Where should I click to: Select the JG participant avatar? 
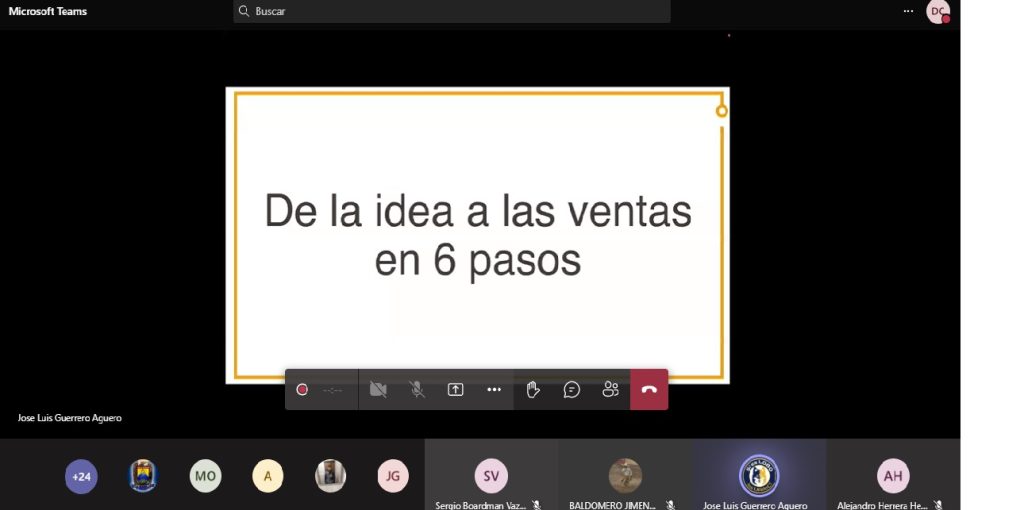tap(393, 476)
